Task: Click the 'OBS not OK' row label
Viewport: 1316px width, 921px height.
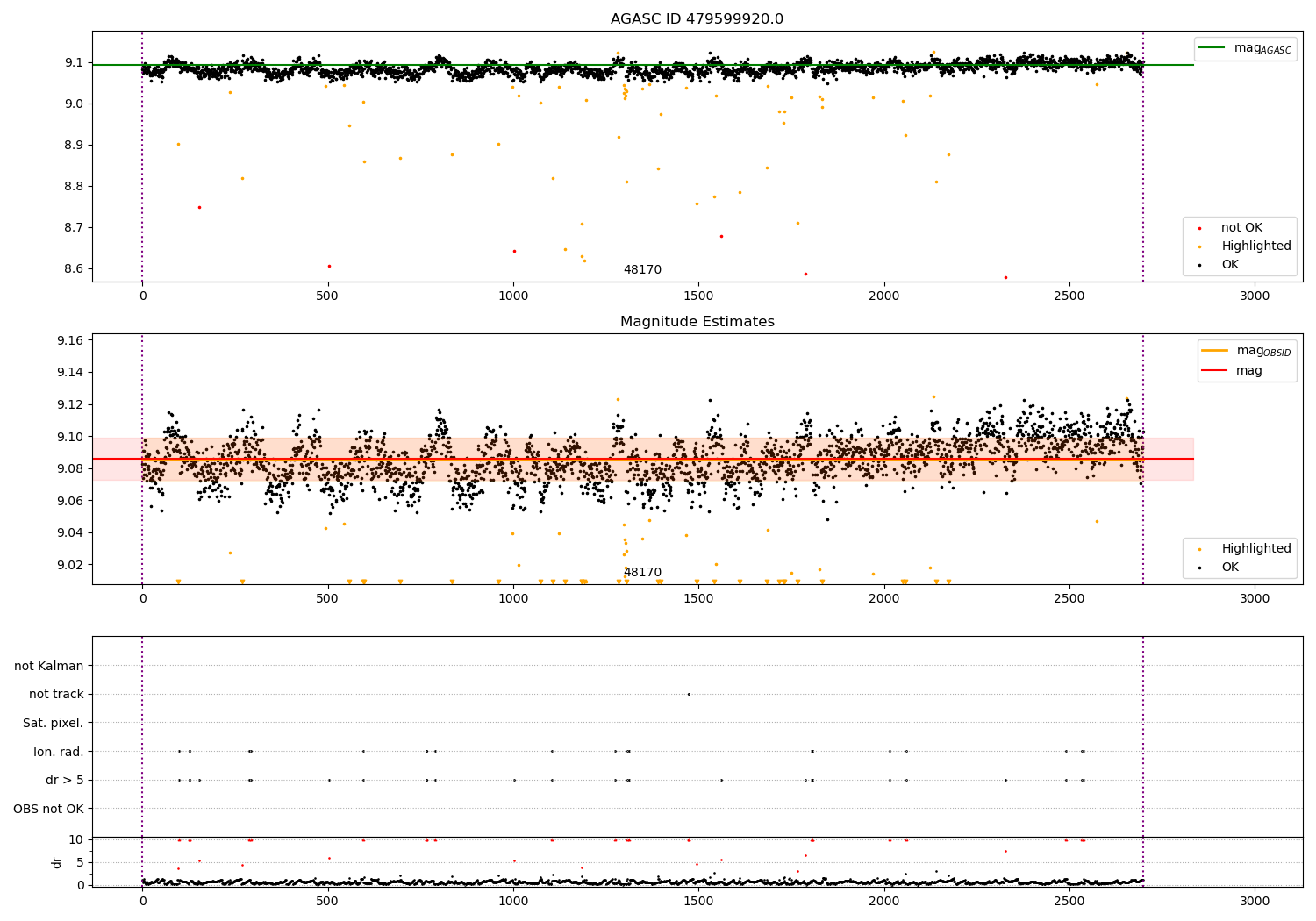Action: coord(49,809)
